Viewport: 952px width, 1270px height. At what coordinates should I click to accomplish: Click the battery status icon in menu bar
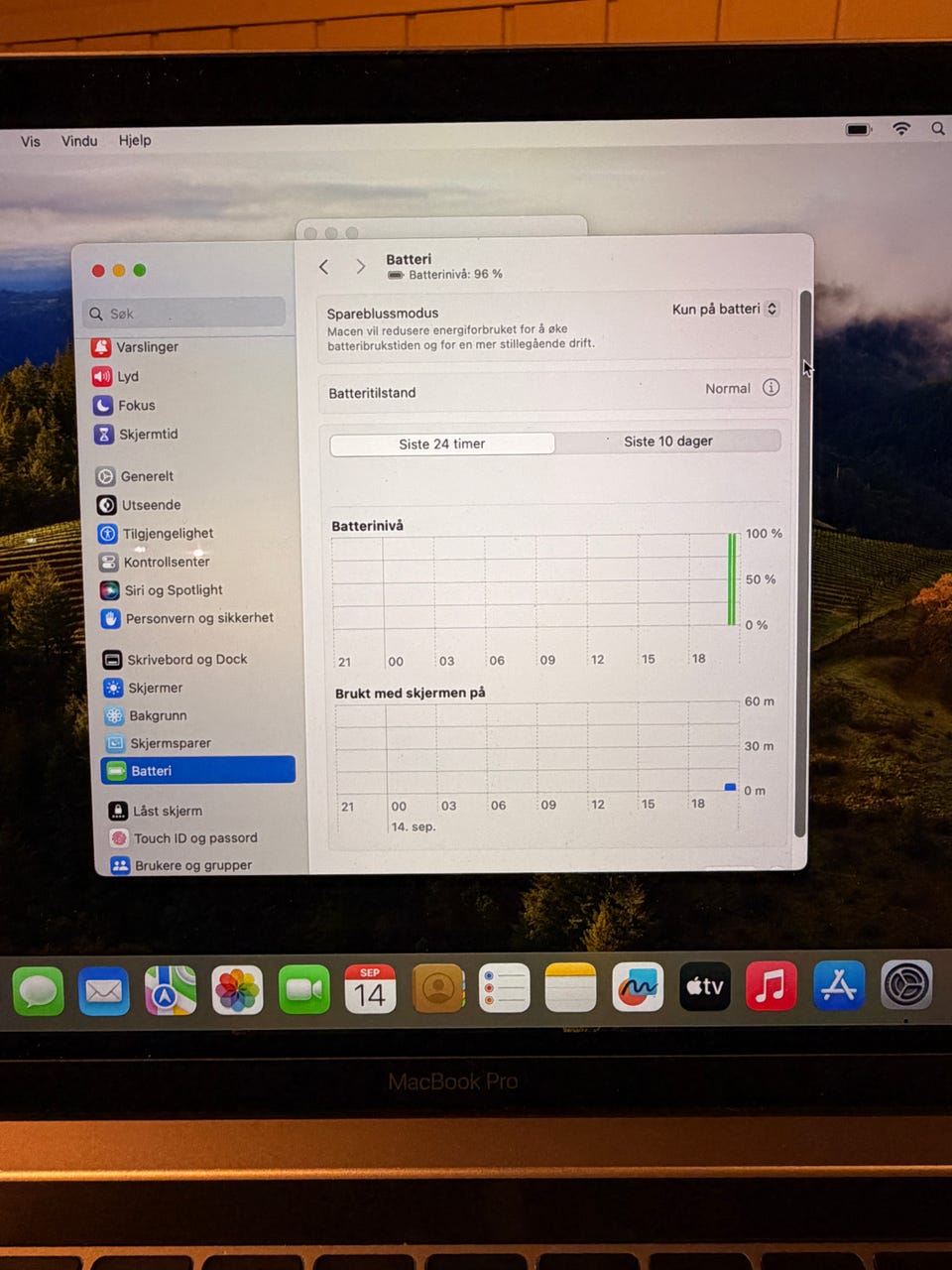859,129
